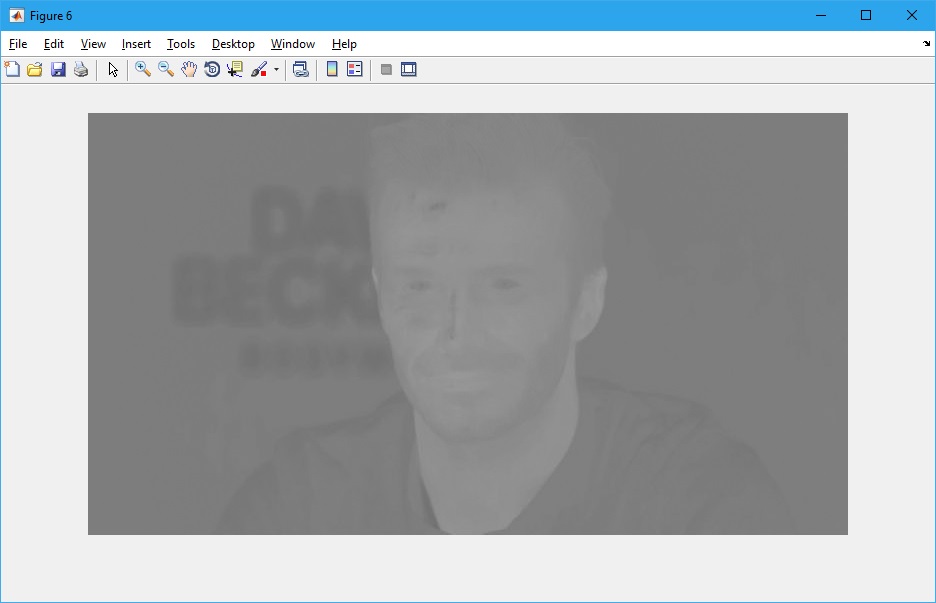936x603 pixels.
Task: Expand the Brush tool color dropdown arrow
Action: (276, 70)
